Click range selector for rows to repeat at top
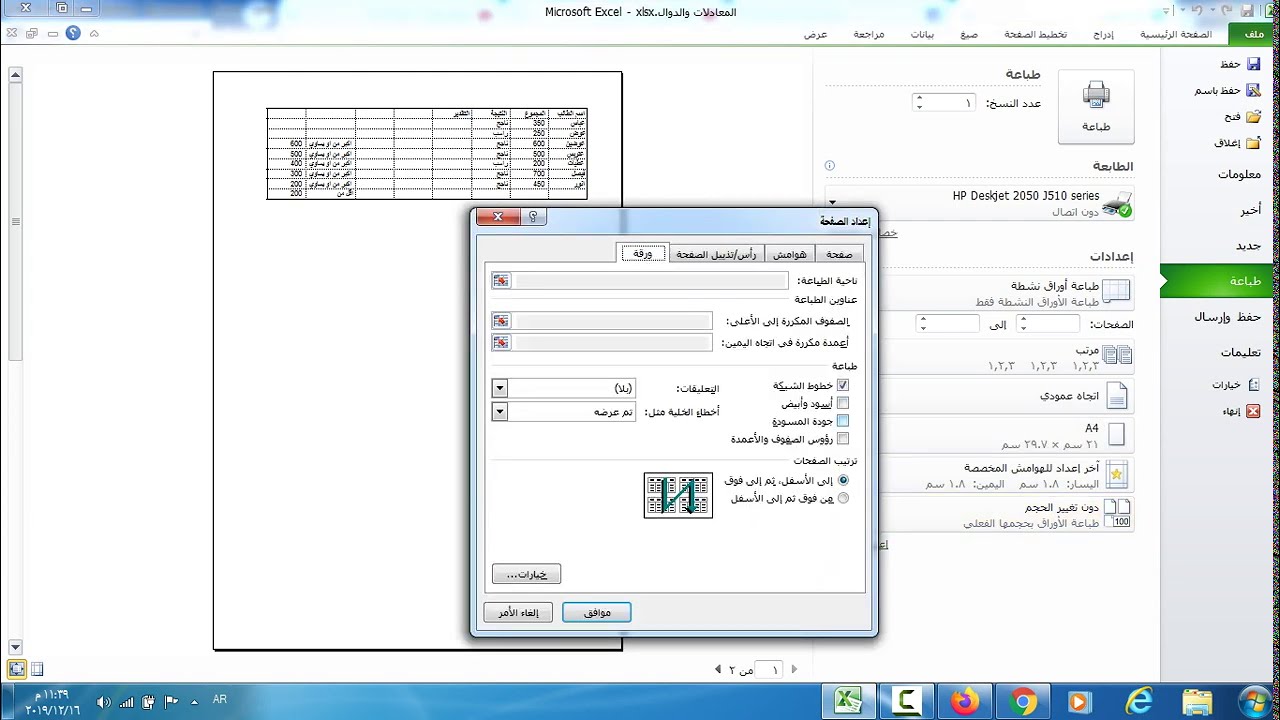 pyautogui.click(x=501, y=321)
